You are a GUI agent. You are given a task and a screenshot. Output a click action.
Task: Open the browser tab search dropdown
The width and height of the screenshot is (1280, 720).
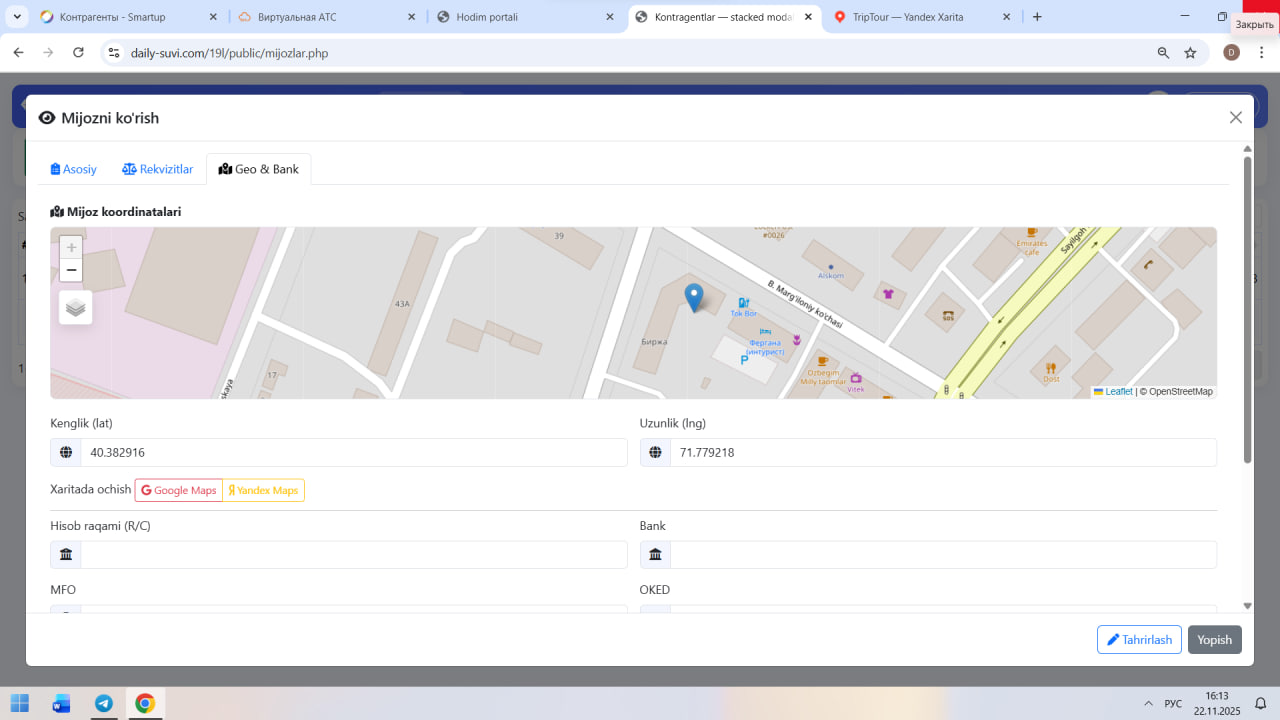18,17
